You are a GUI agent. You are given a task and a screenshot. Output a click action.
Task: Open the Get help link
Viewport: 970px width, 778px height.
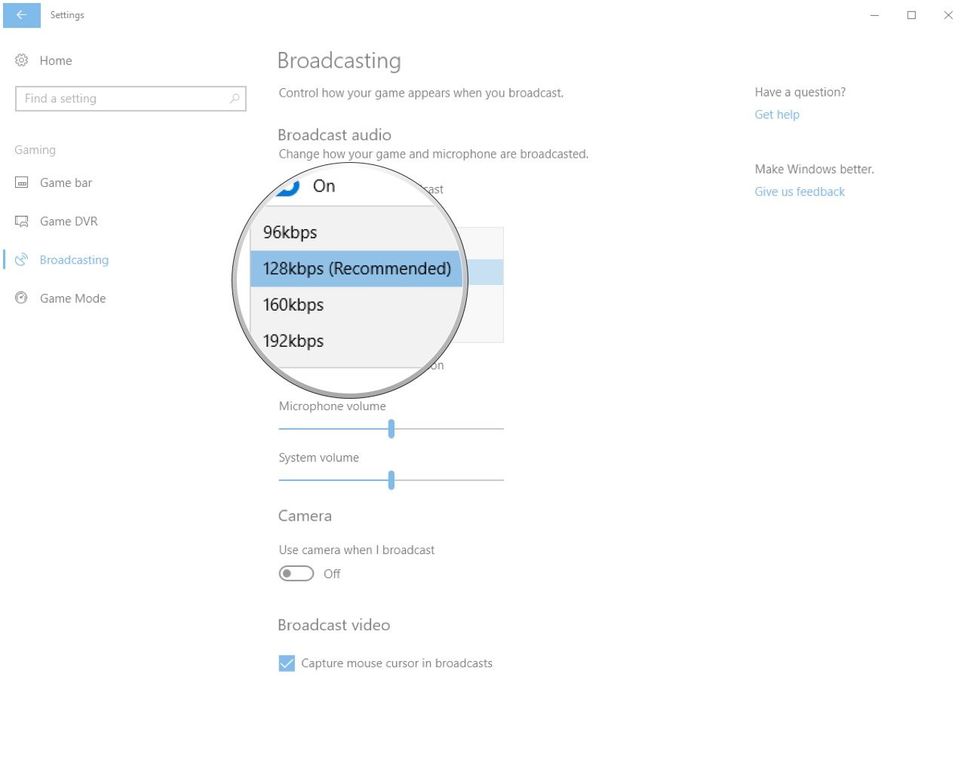pos(776,114)
